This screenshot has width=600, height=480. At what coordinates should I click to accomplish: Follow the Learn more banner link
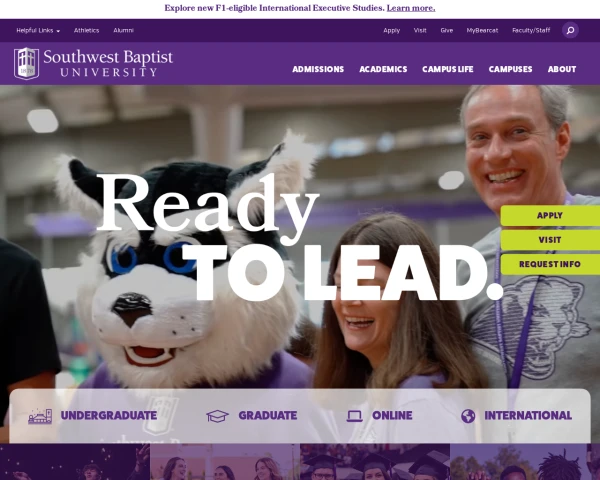410,8
